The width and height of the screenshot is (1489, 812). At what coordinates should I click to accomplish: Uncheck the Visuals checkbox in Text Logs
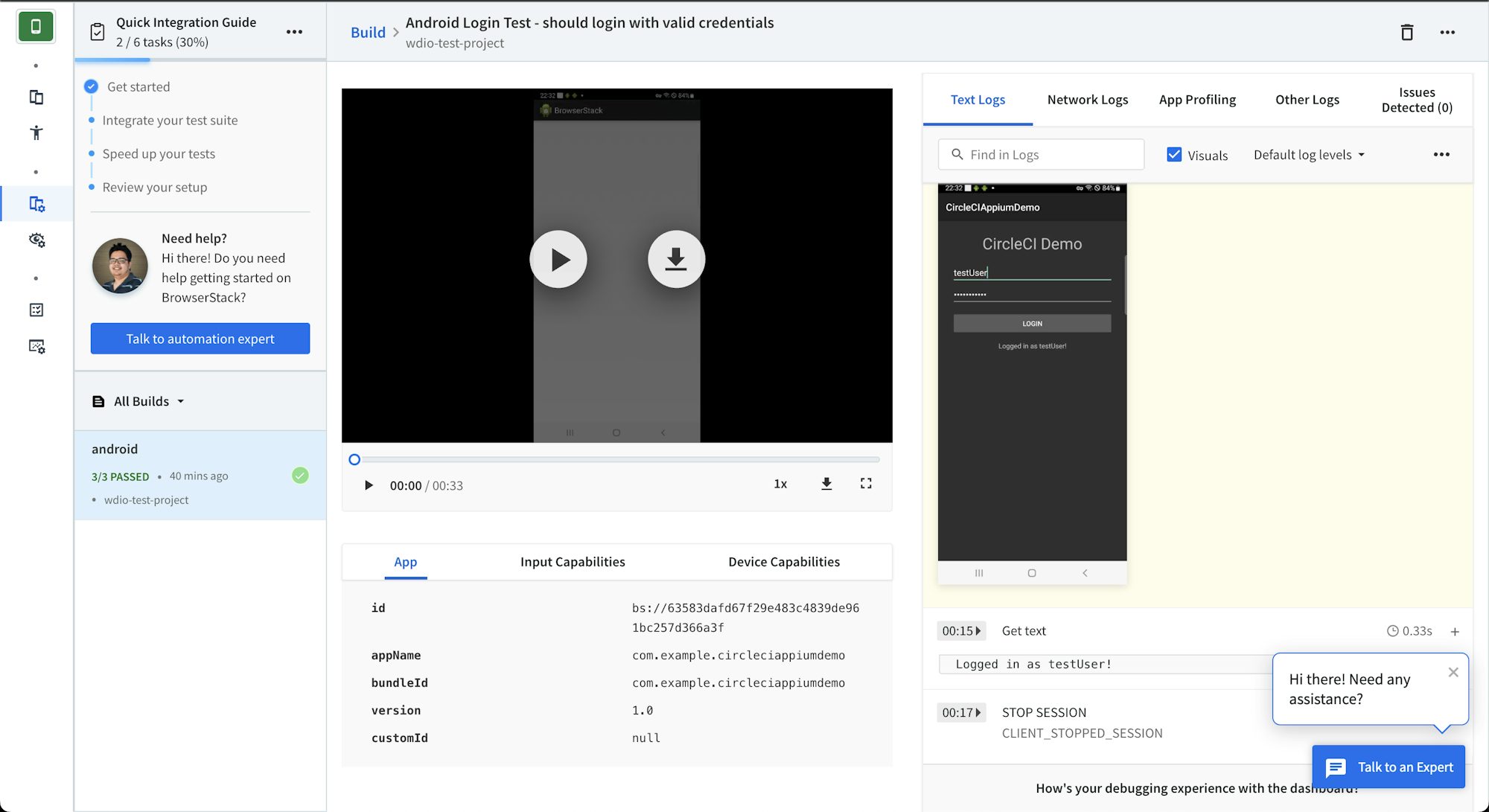tap(1174, 154)
